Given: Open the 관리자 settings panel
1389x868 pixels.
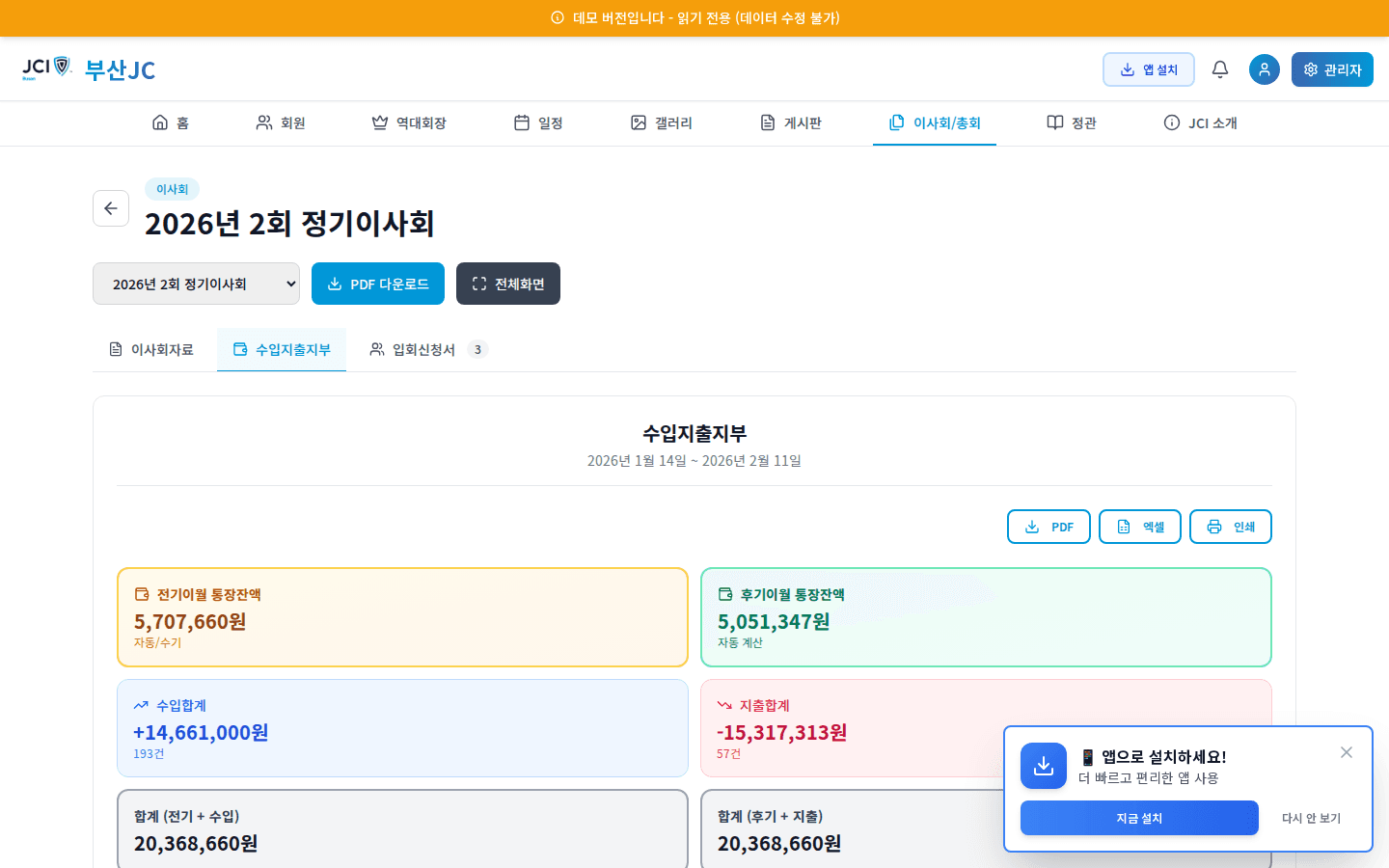Looking at the screenshot, I should 1332,68.
